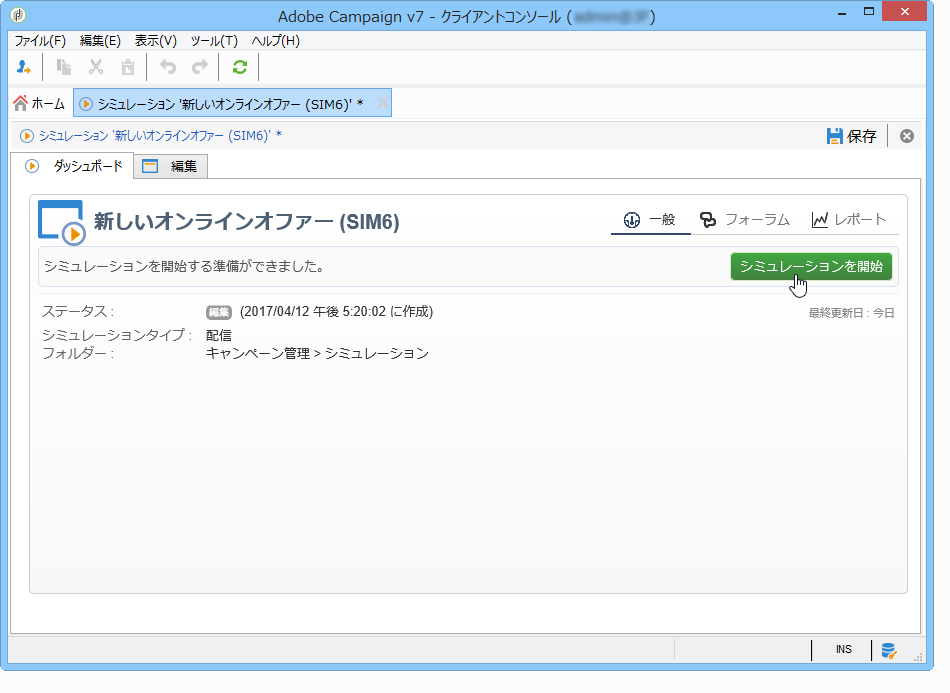Viewport: 950px width, 693px height.
Task: Click the round close icon beside 保存
Action: (x=906, y=136)
